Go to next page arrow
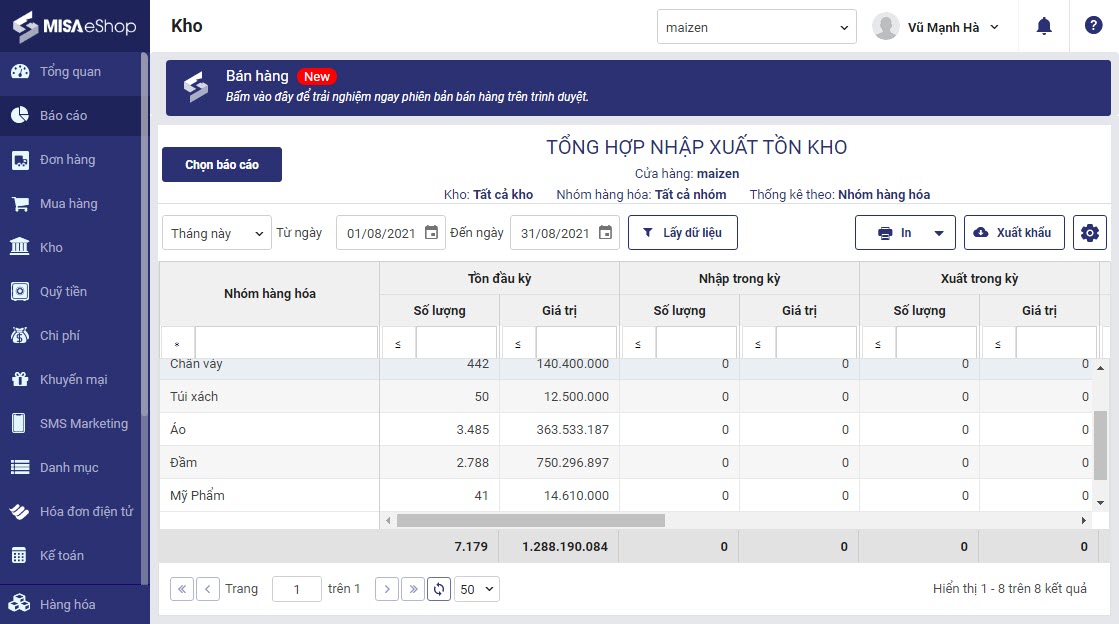The width and height of the screenshot is (1119, 624). pos(387,589)
